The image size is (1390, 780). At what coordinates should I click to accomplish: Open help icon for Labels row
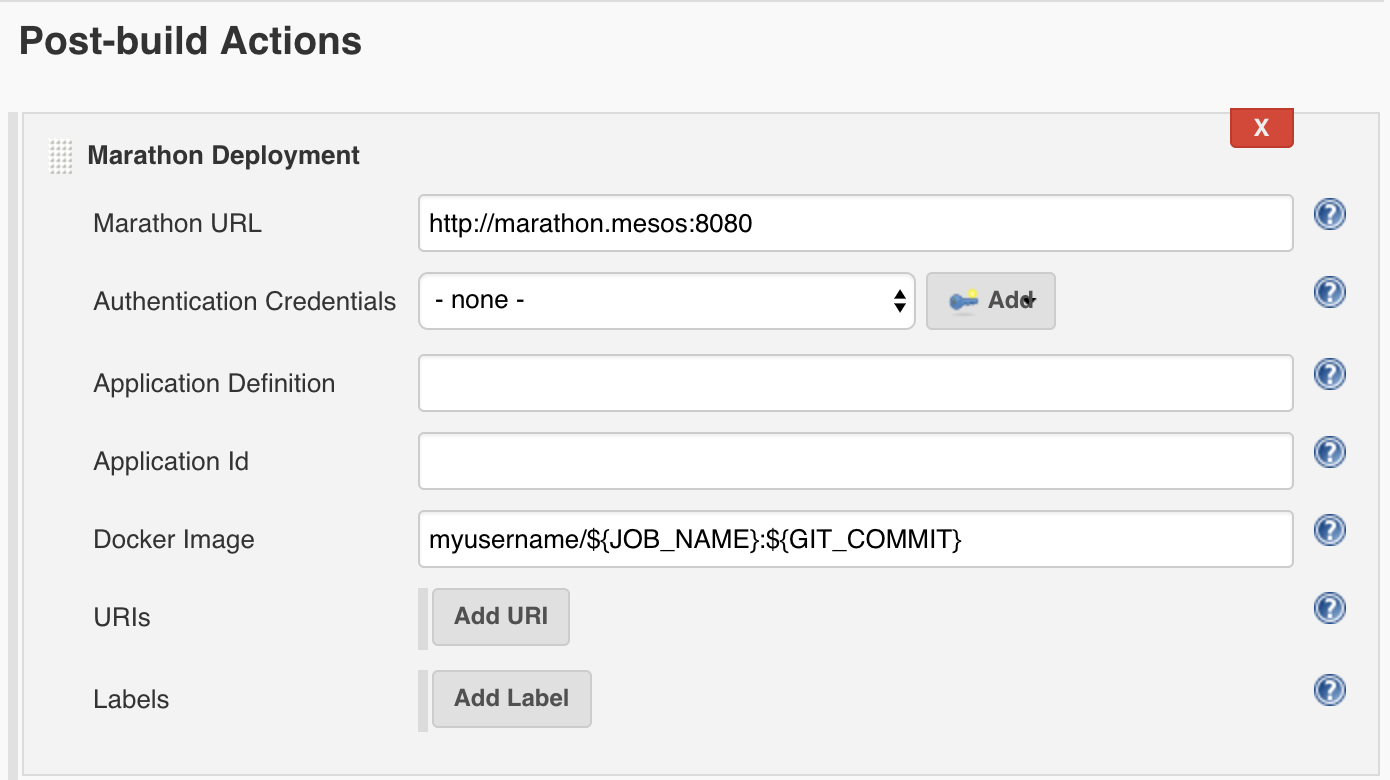click(x=1329, y=690)
